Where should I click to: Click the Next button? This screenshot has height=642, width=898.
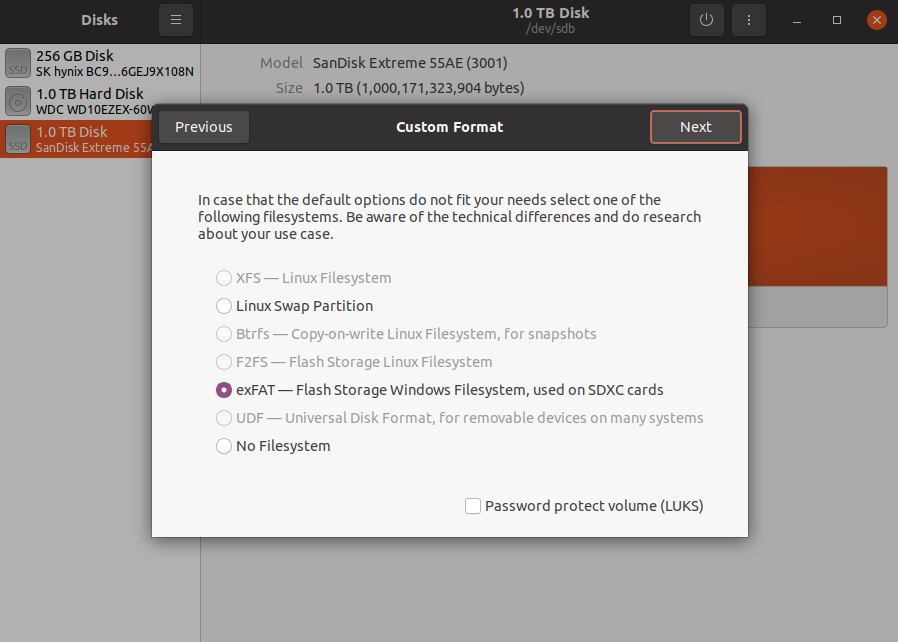[695, 127]
